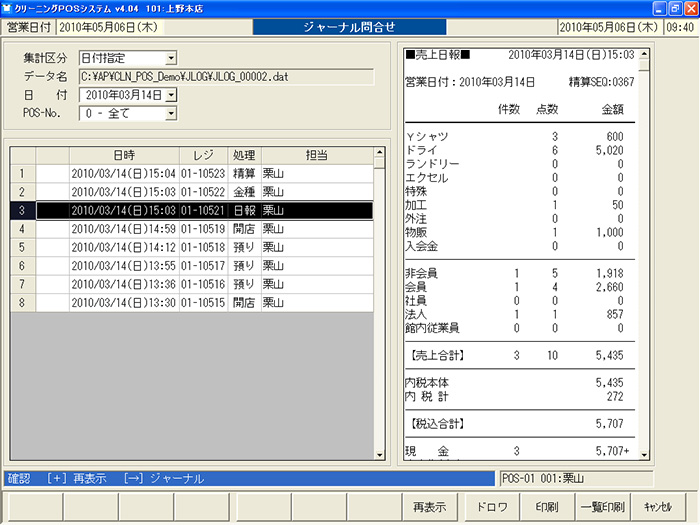Click the 09:40 clock in header
The height and width of the screenshot is (525, 700).
point(680,27)
